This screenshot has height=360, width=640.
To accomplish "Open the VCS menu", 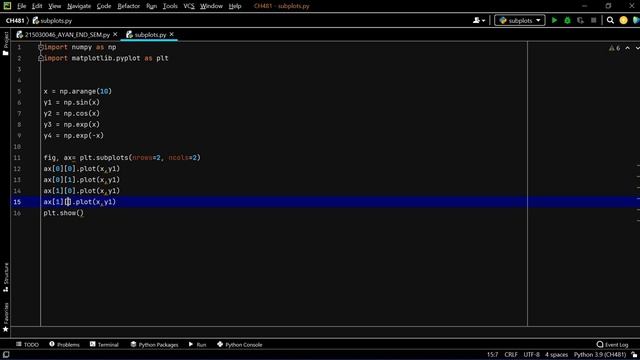I will pyautogui.click(x=189, y=6).
